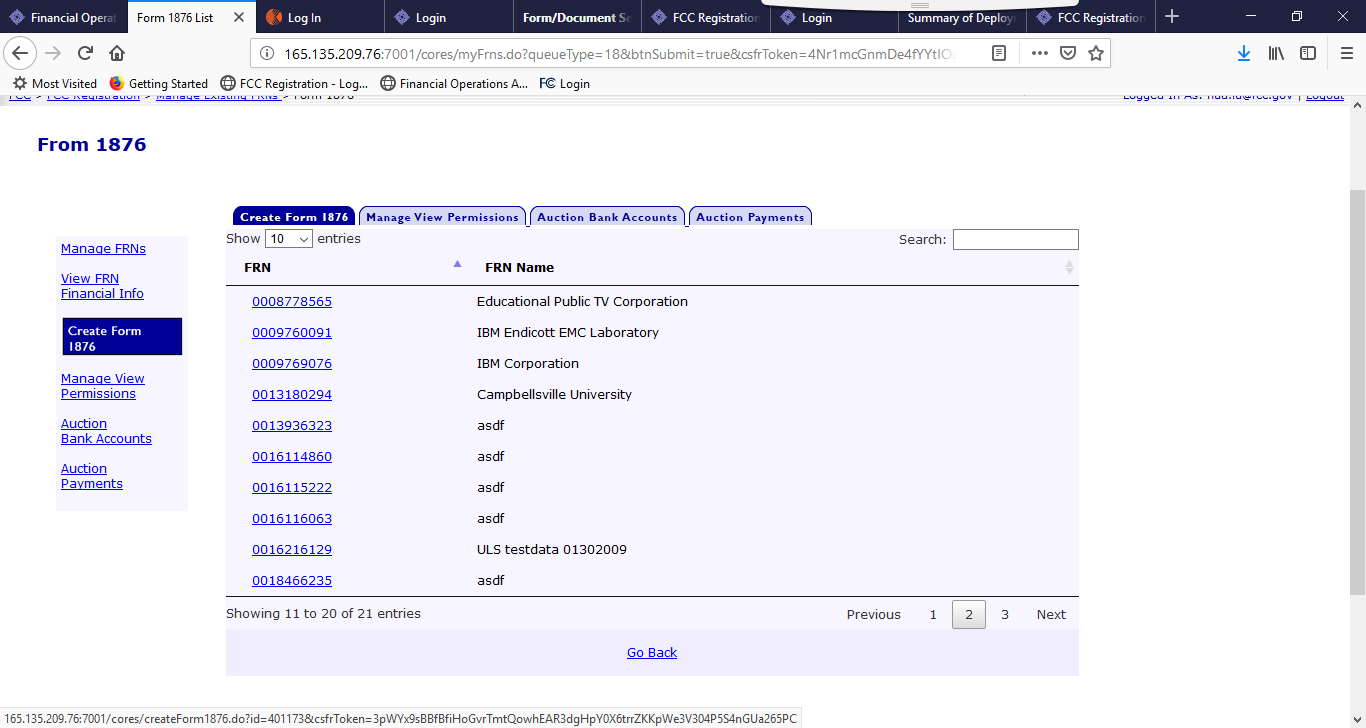Open Auction Bank Accounts in the left sidebar

coord(106,431)
